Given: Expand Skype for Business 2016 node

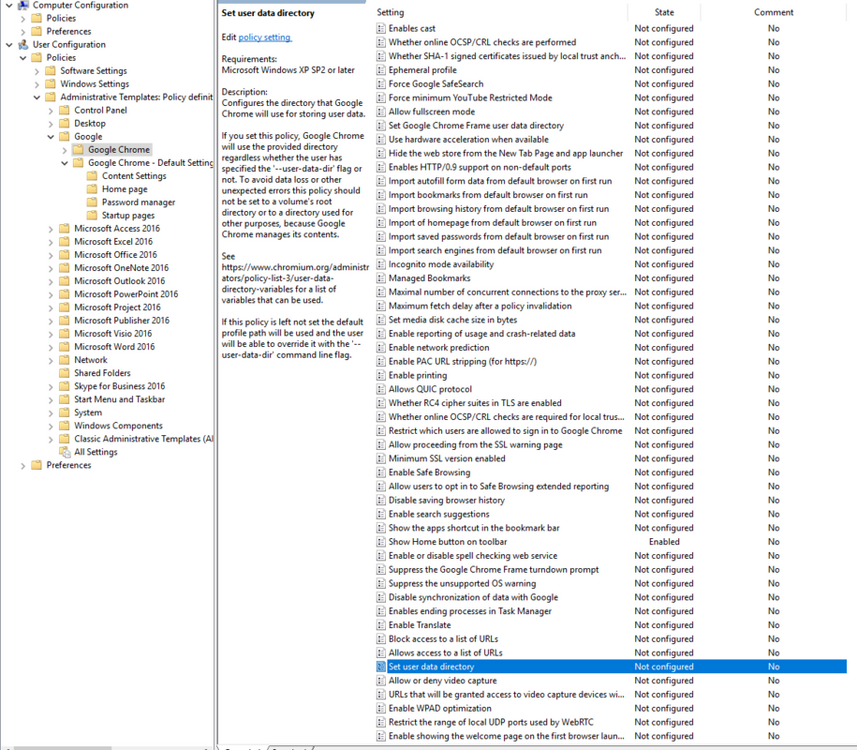Looking at the screenshot, I should coord(51,386).
